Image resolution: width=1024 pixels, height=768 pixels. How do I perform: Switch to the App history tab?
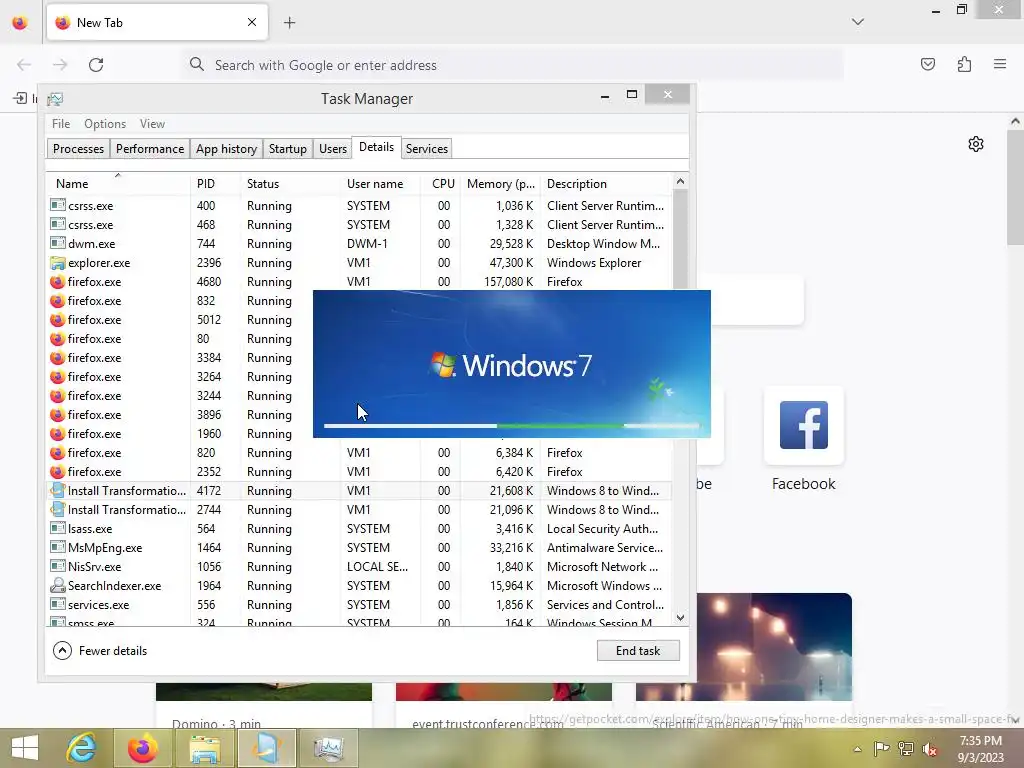[226, 149]
